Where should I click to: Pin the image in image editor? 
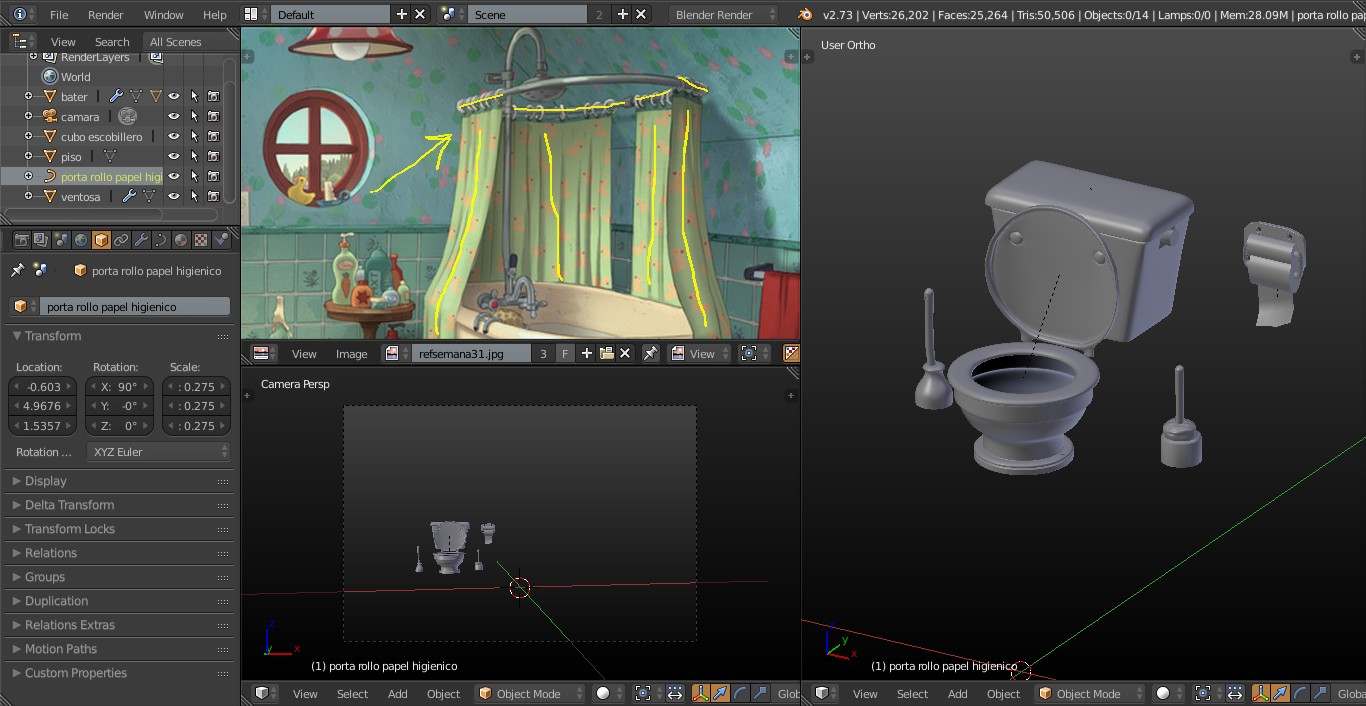(x=651, y=353)
